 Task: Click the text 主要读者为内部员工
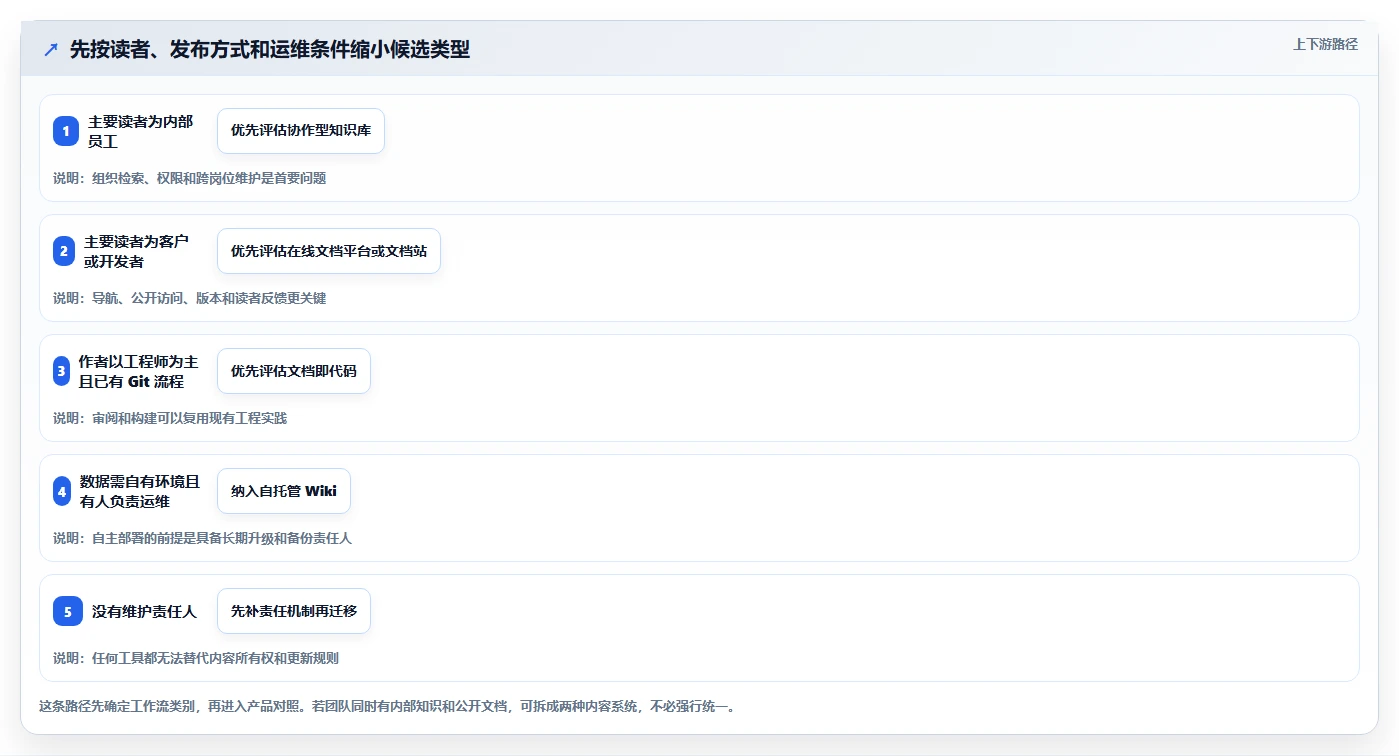(141, 131)
